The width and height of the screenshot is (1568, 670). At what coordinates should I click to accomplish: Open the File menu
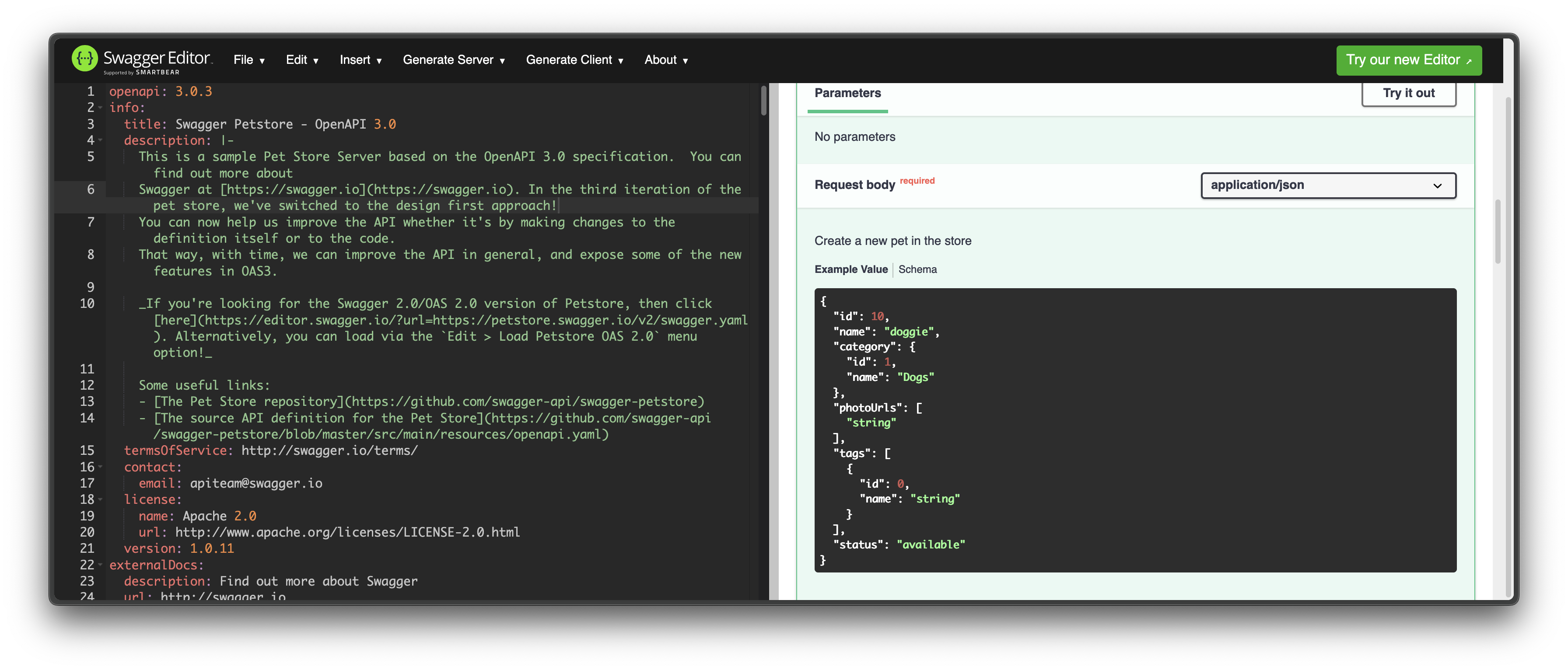pos(249,59)
